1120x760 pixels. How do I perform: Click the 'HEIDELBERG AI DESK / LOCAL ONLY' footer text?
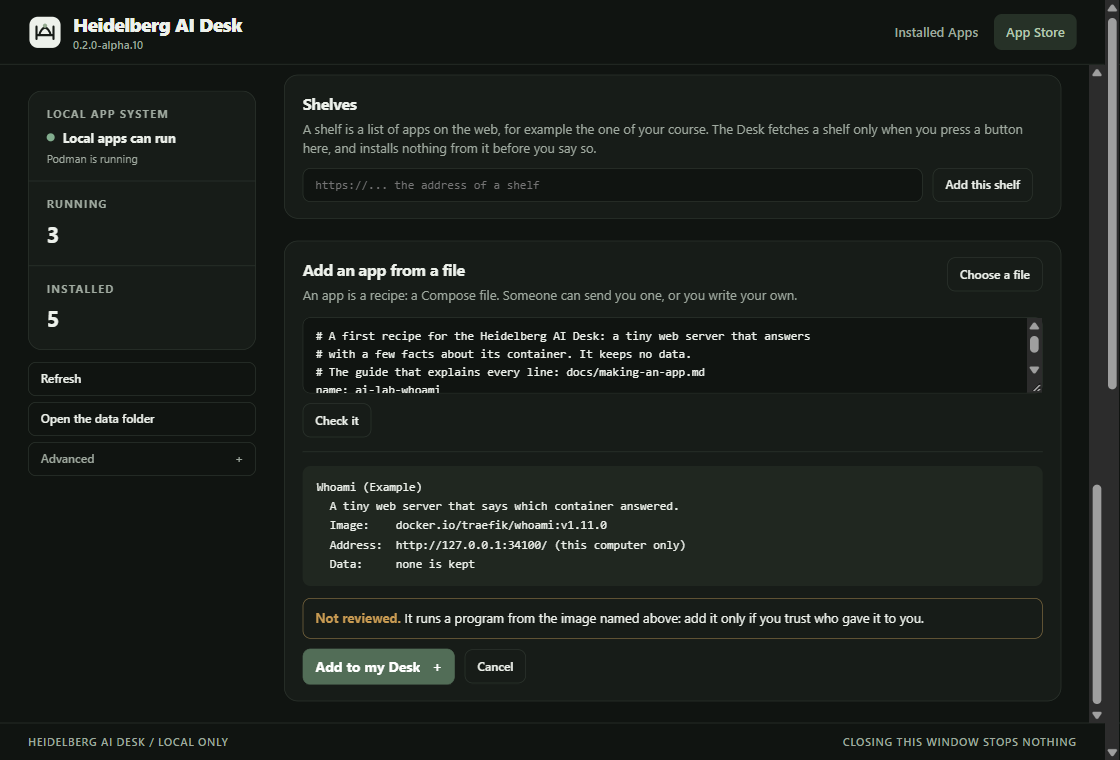128,742
